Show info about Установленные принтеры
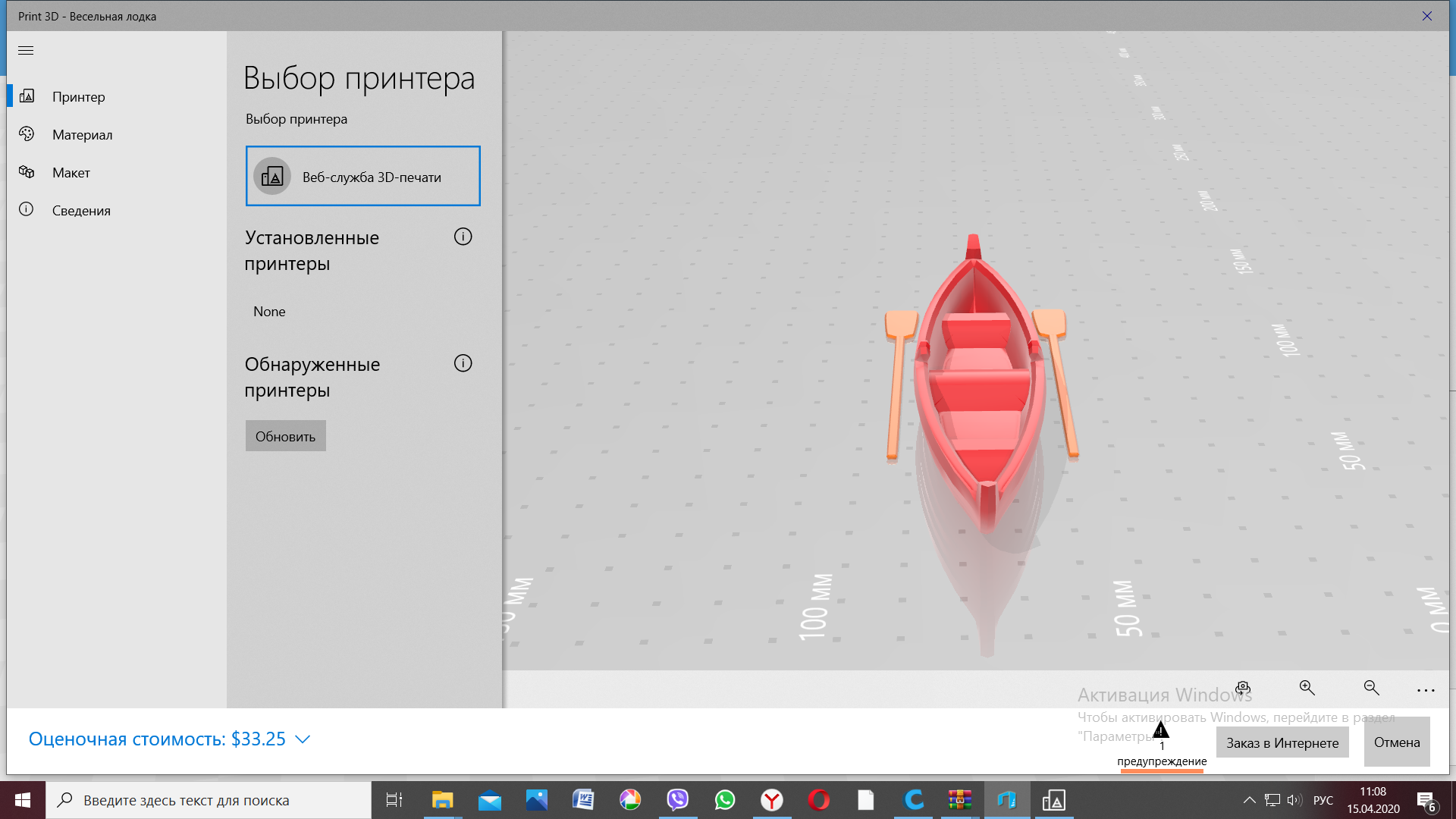Image resolution: width=1456 pixels, height=819 pixels. click(463, 237)
